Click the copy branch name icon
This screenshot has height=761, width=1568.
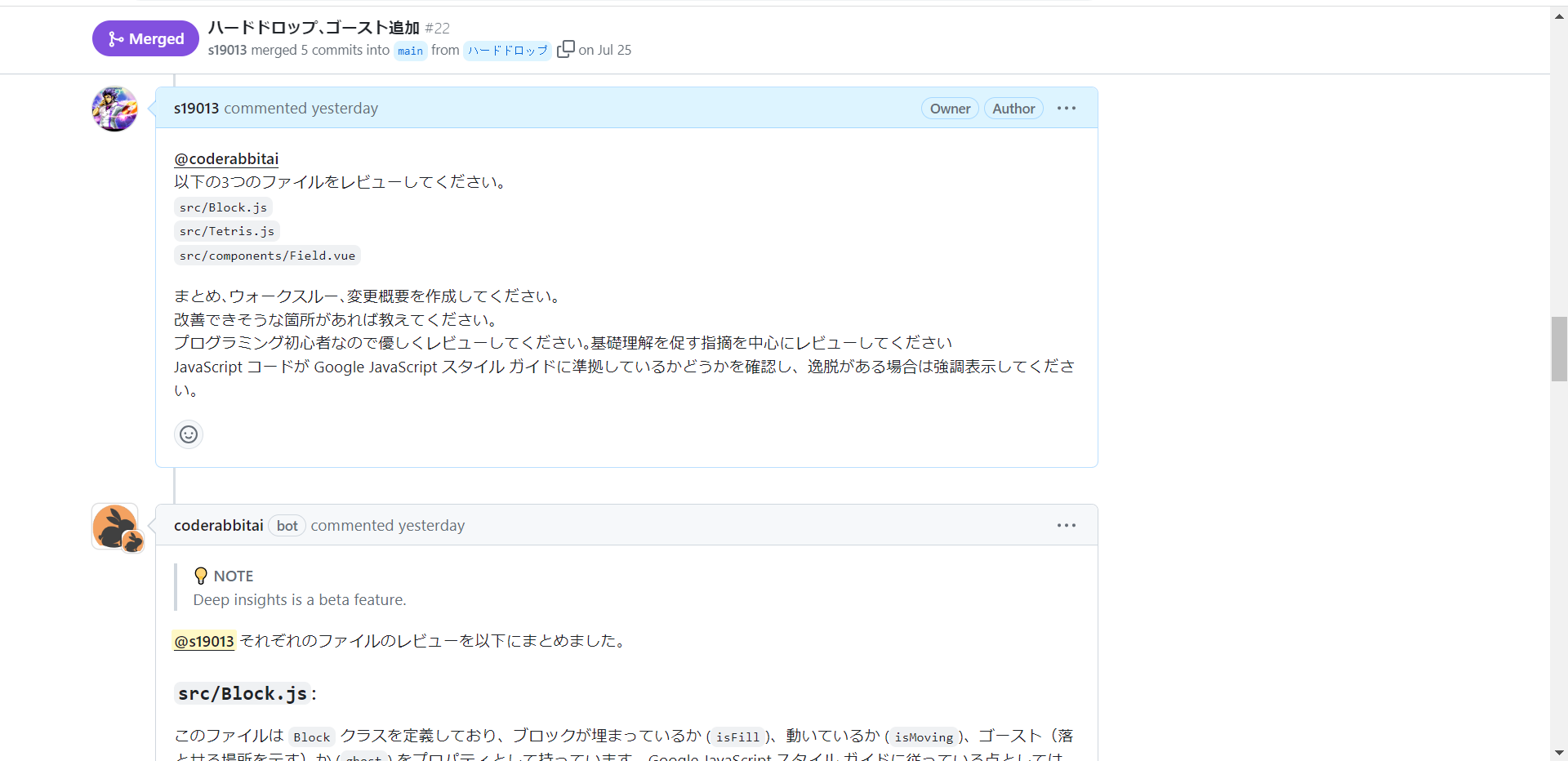click(565, 49)
